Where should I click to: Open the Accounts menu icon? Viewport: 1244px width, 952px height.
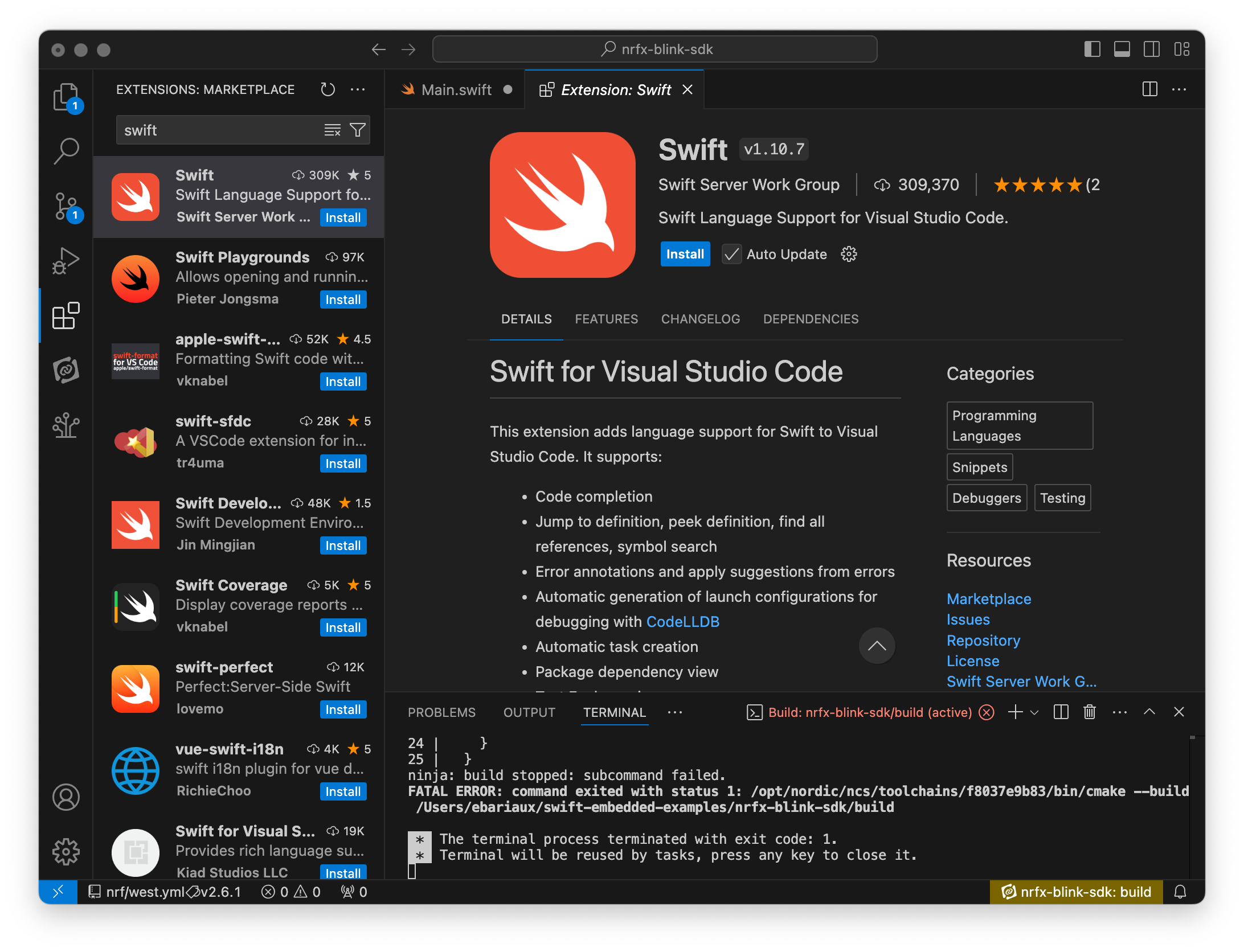(66, 797)
